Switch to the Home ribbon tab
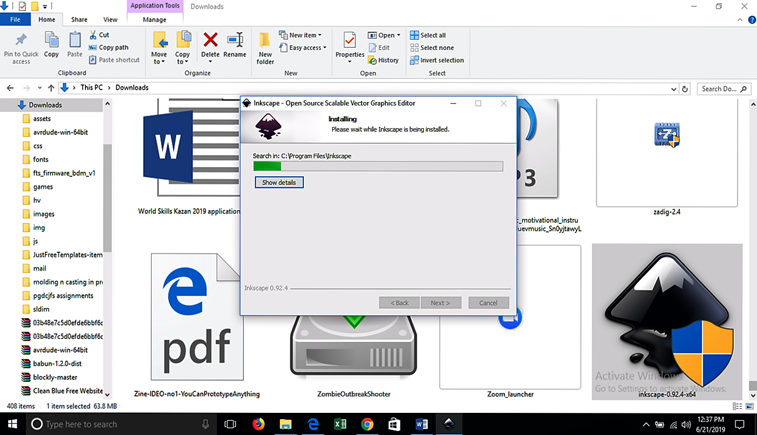This screenshot has width=757, height=435. pos(47,19)
